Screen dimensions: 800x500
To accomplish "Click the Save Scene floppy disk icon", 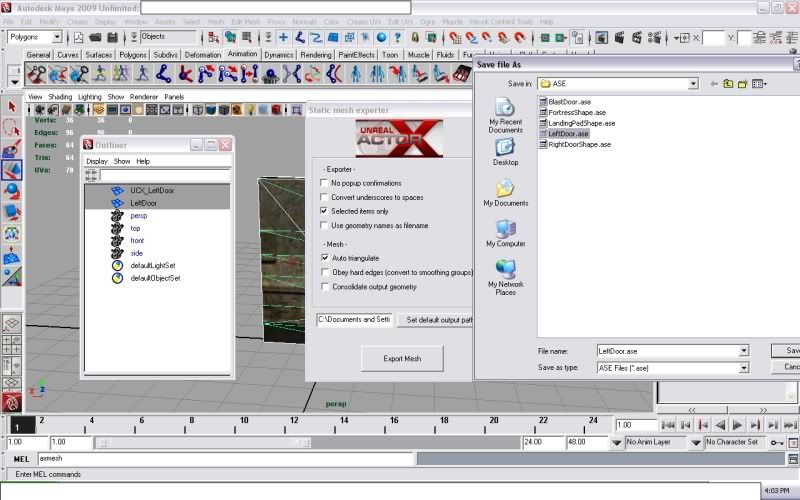I will [112, 37].
